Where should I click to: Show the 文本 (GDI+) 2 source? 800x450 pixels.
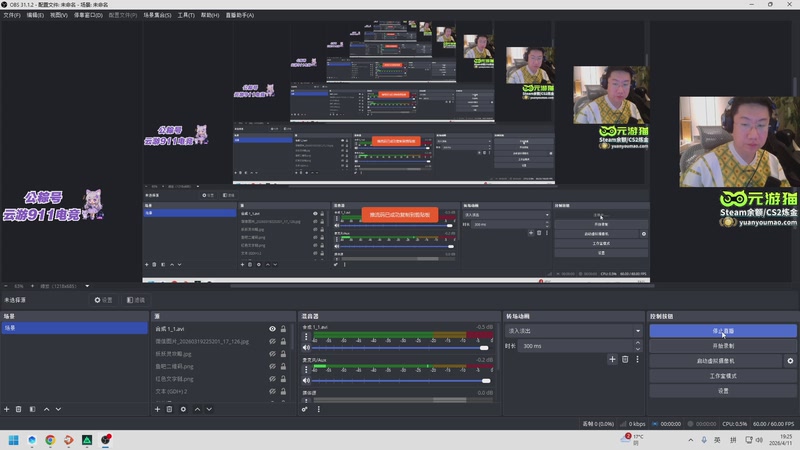272,391
